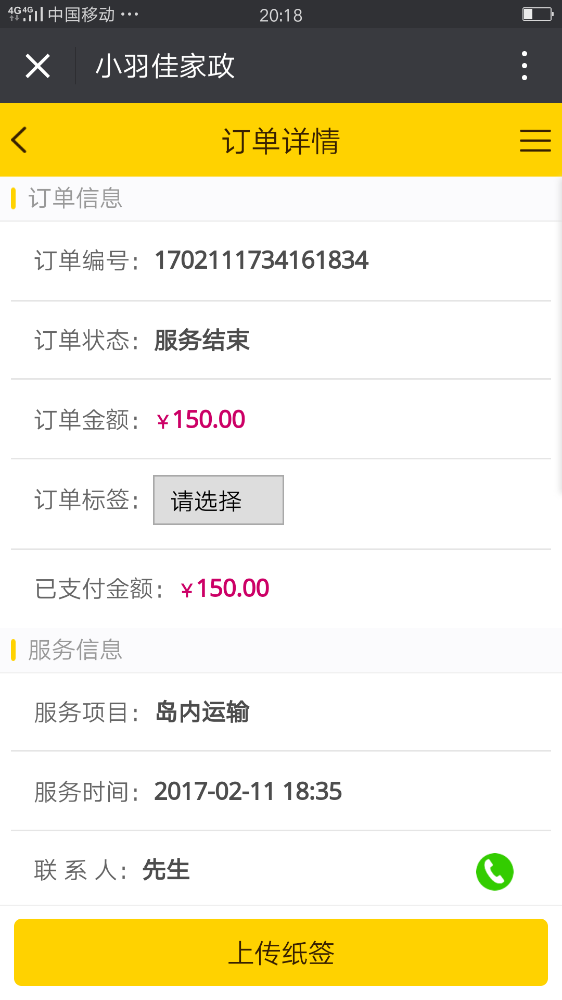
Task: Tap the 已支付金额 paid amount value
Action: [x=225, y=589]
